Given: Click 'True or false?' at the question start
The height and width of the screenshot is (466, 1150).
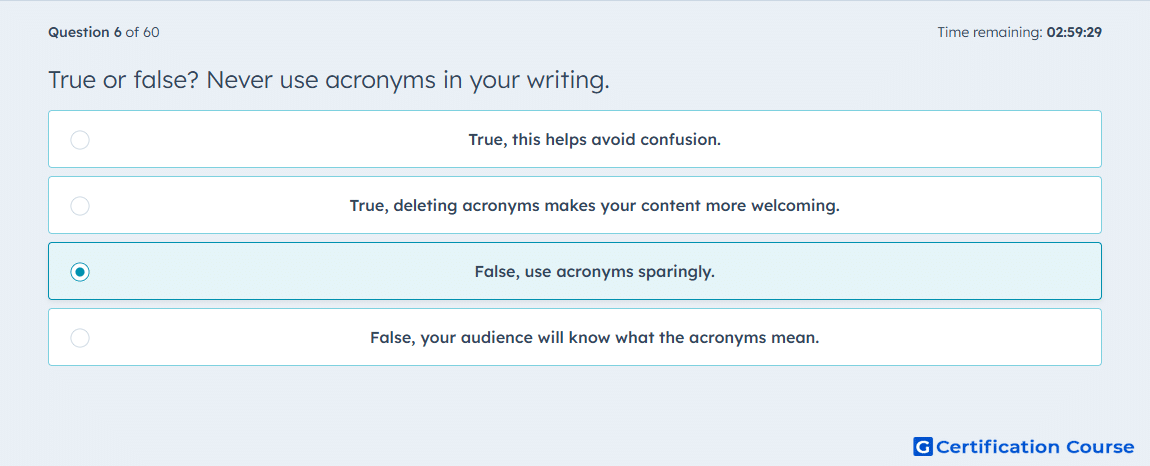Looking at the screenshot, I should pyautogui.click(x=123, y=80).
